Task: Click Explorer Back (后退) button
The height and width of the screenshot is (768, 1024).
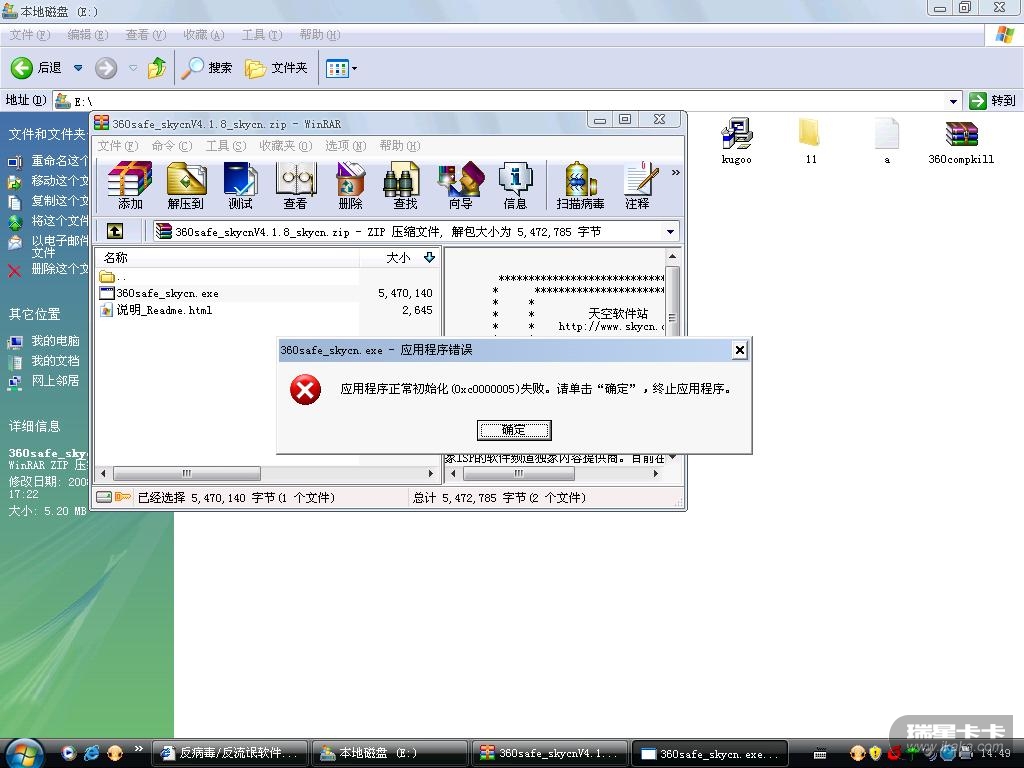Action: [37, 67]
